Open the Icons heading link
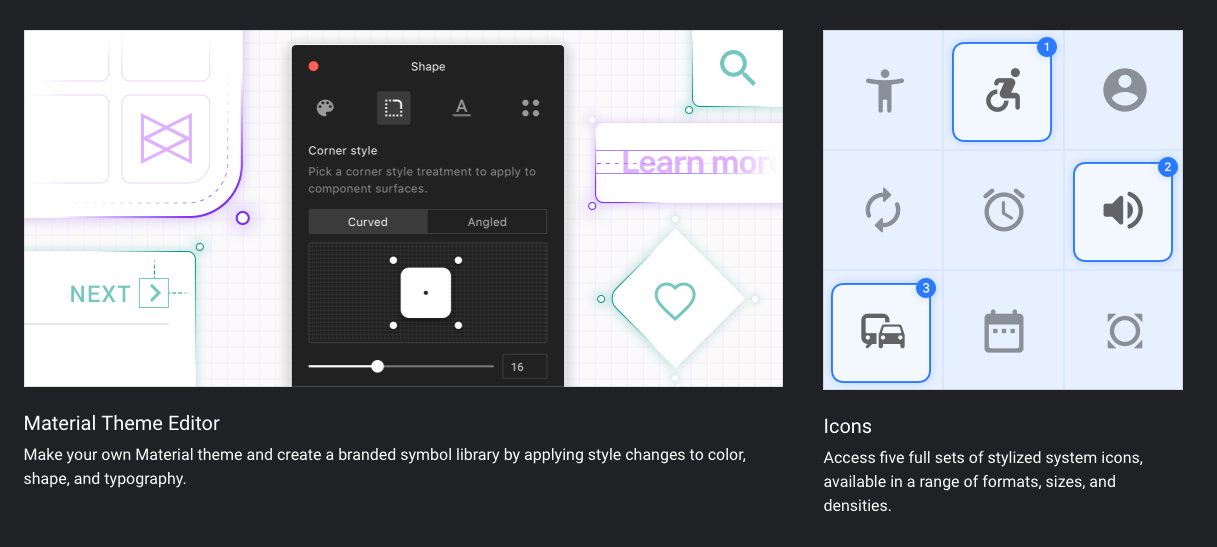Viewport: 1217px width, 547px height. [848, 426]
